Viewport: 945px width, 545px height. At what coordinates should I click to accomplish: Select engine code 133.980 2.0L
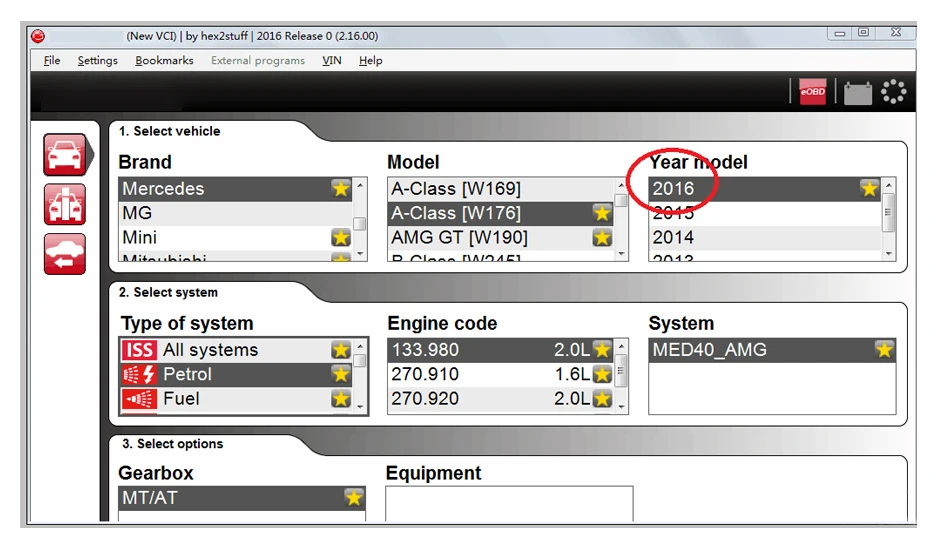tap(500, 350)
